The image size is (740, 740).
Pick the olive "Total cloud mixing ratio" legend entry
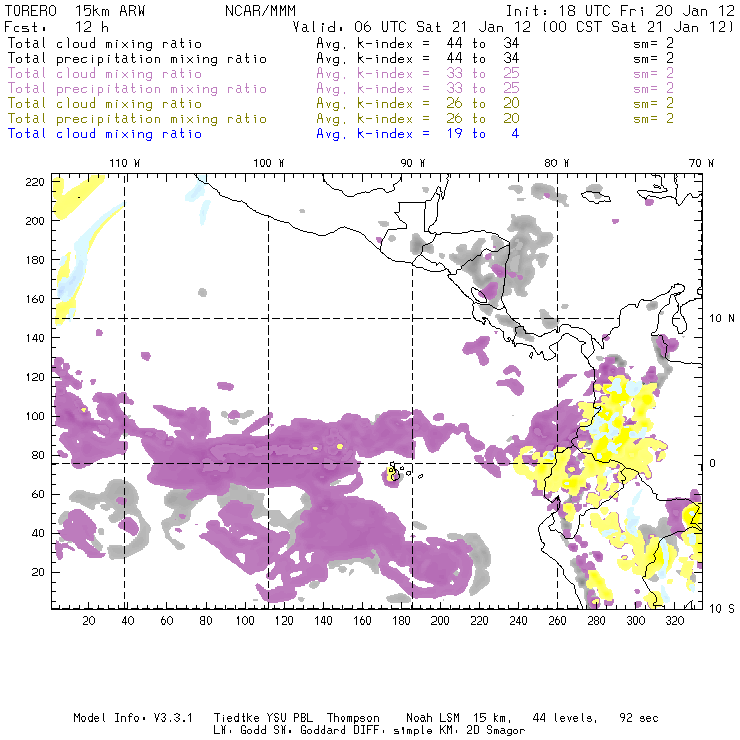105,104
